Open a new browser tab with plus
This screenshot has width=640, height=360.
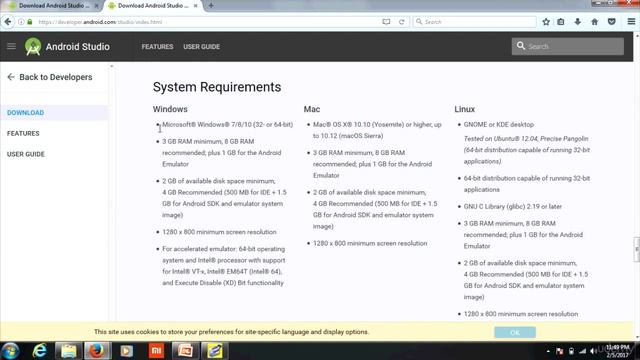(x=211, y=6)
